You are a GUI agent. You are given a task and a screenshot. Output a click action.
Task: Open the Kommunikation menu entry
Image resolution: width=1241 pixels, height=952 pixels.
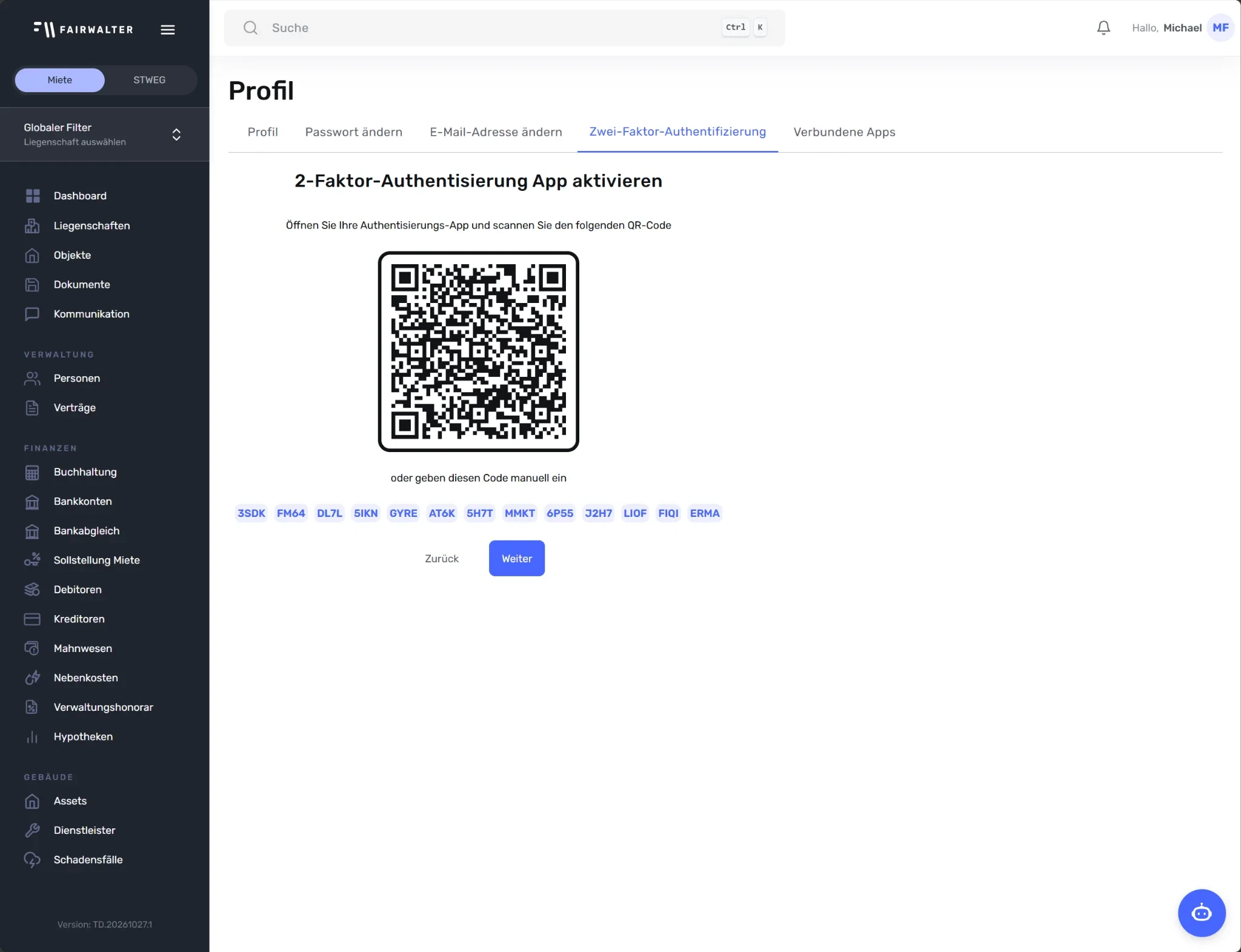(91, 314)
